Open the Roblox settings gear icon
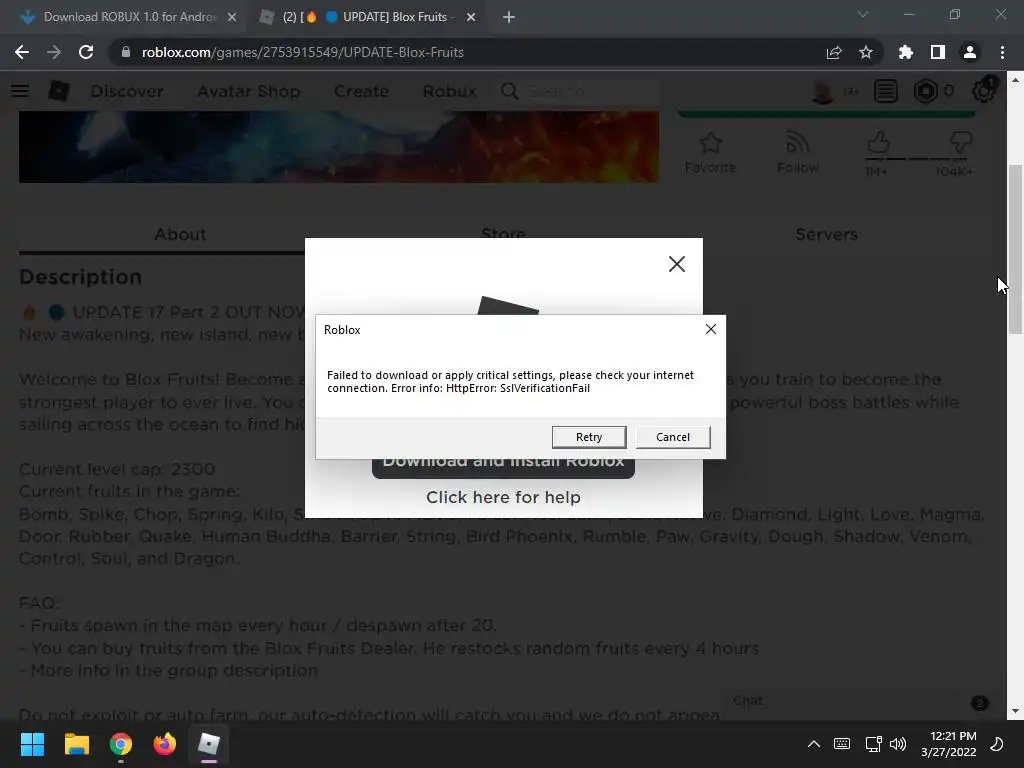 tap(984, 91)
